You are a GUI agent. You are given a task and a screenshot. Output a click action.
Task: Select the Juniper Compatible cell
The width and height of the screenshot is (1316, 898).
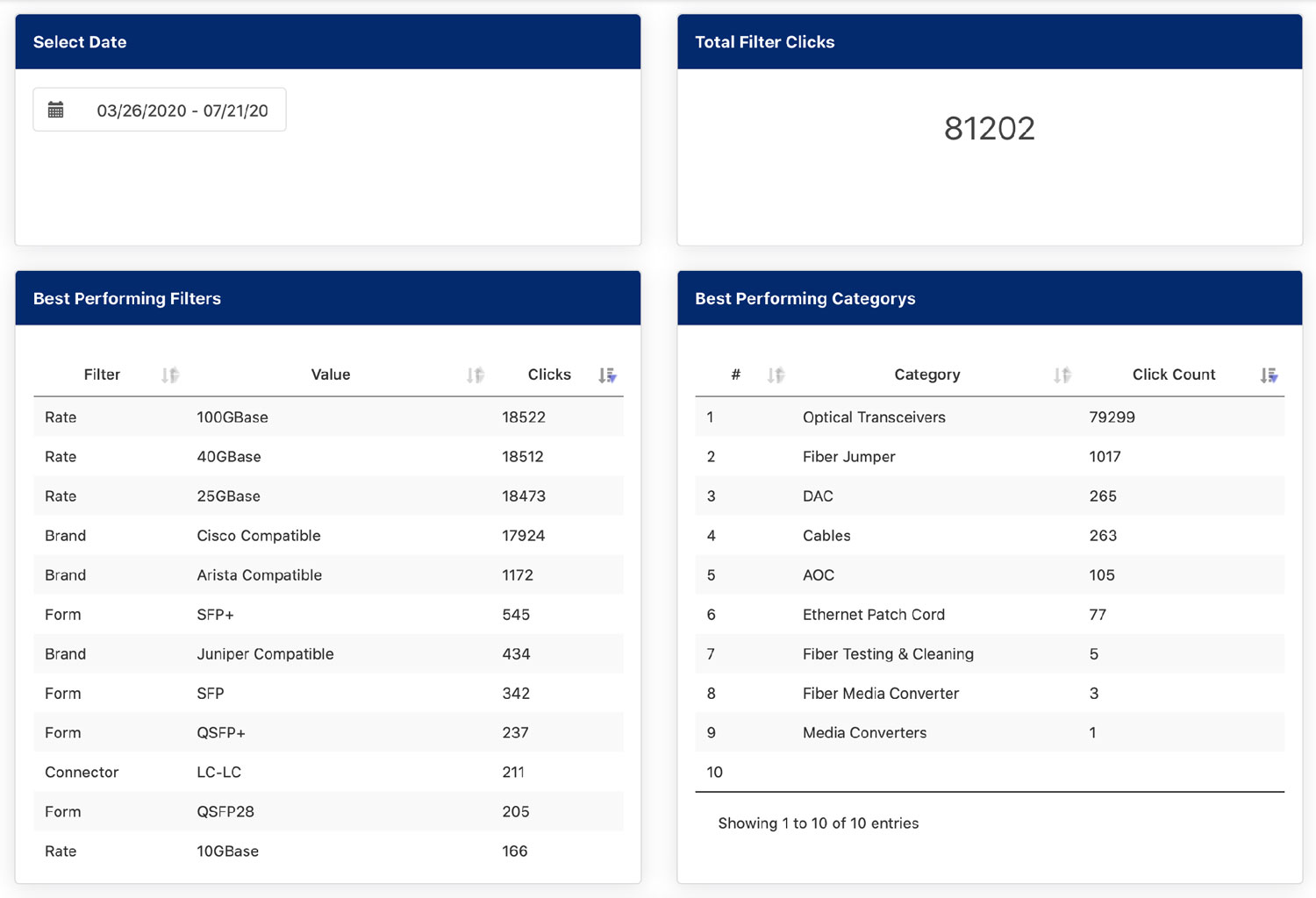click(x=265, y=654)
